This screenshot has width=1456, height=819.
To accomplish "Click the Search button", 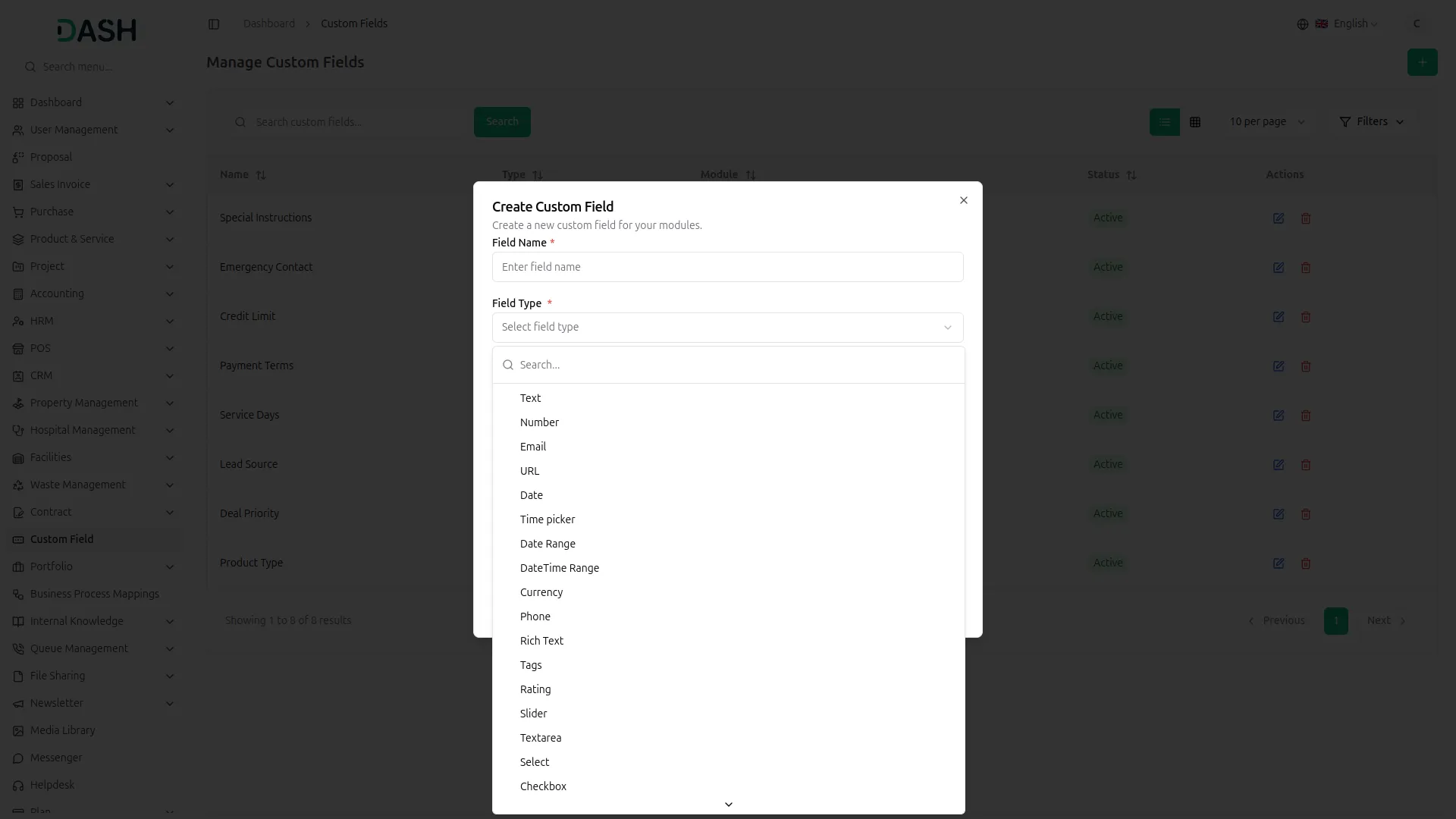I will pos(502,121).
